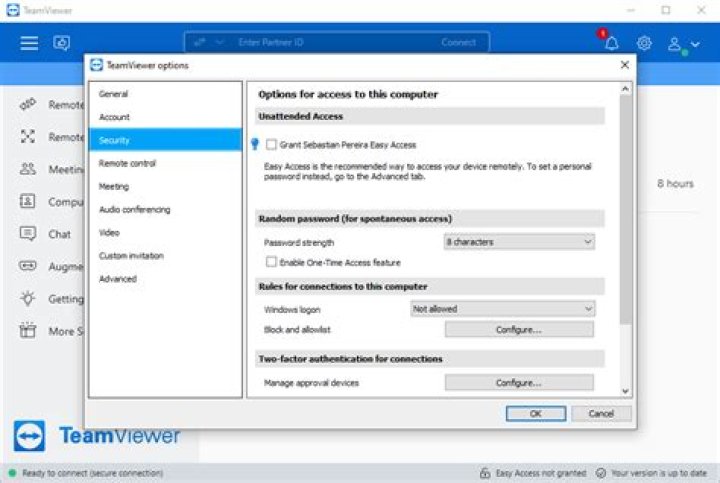Click the Augmented Reality headset icon
Screen dimensions: 720x483
(x=28, y=266)
